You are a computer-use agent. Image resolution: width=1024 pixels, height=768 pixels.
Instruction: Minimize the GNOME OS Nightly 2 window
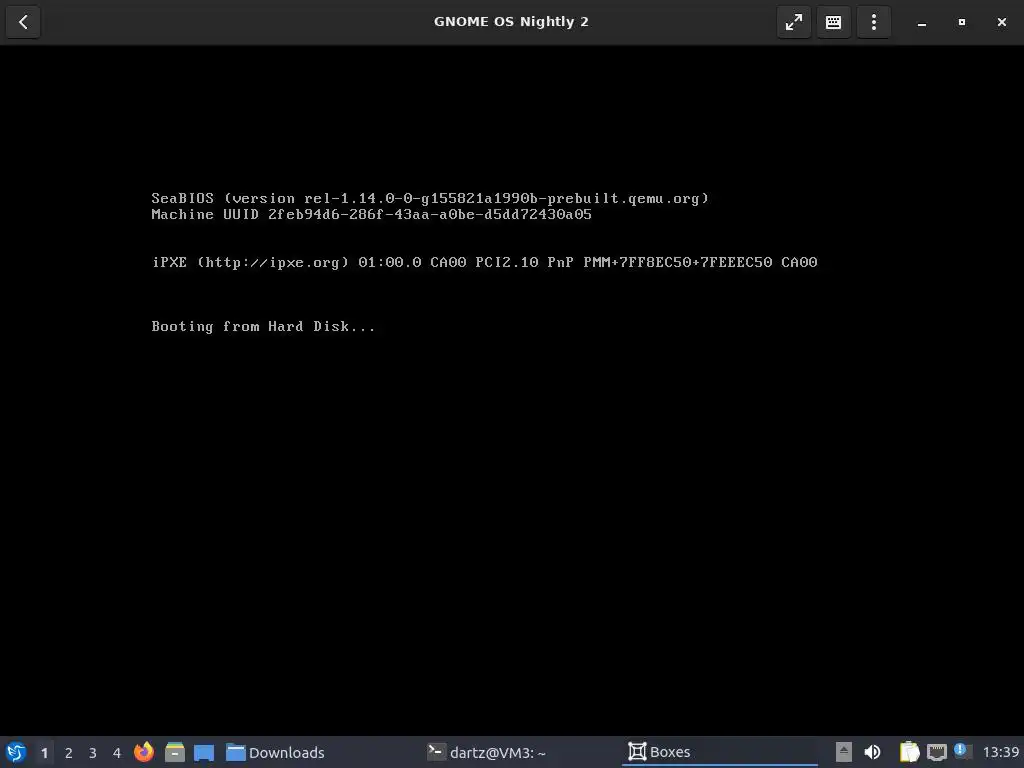click(x=921, y=22)
